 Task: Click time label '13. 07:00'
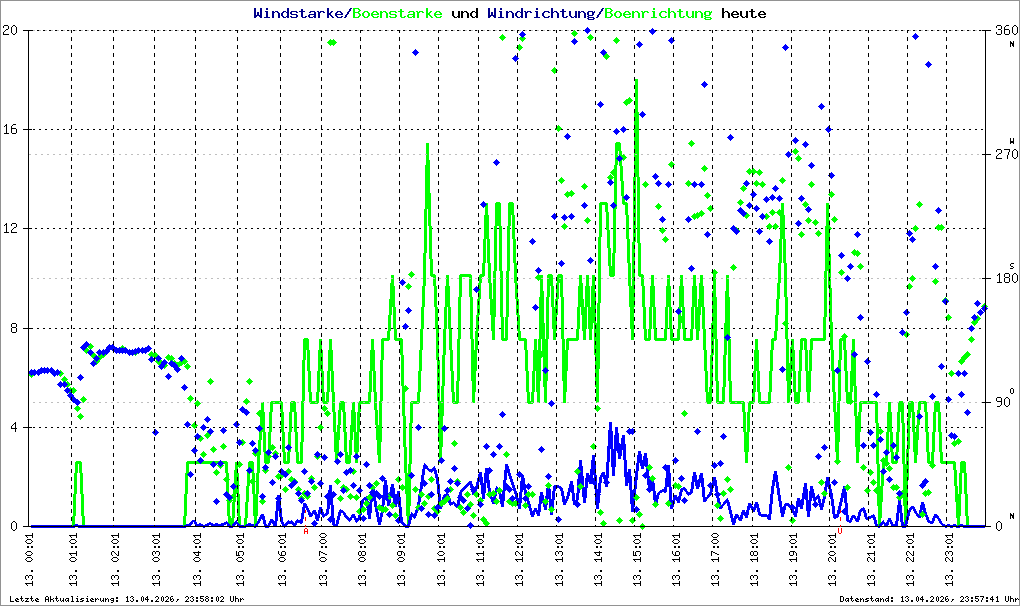tap(323, 559)
